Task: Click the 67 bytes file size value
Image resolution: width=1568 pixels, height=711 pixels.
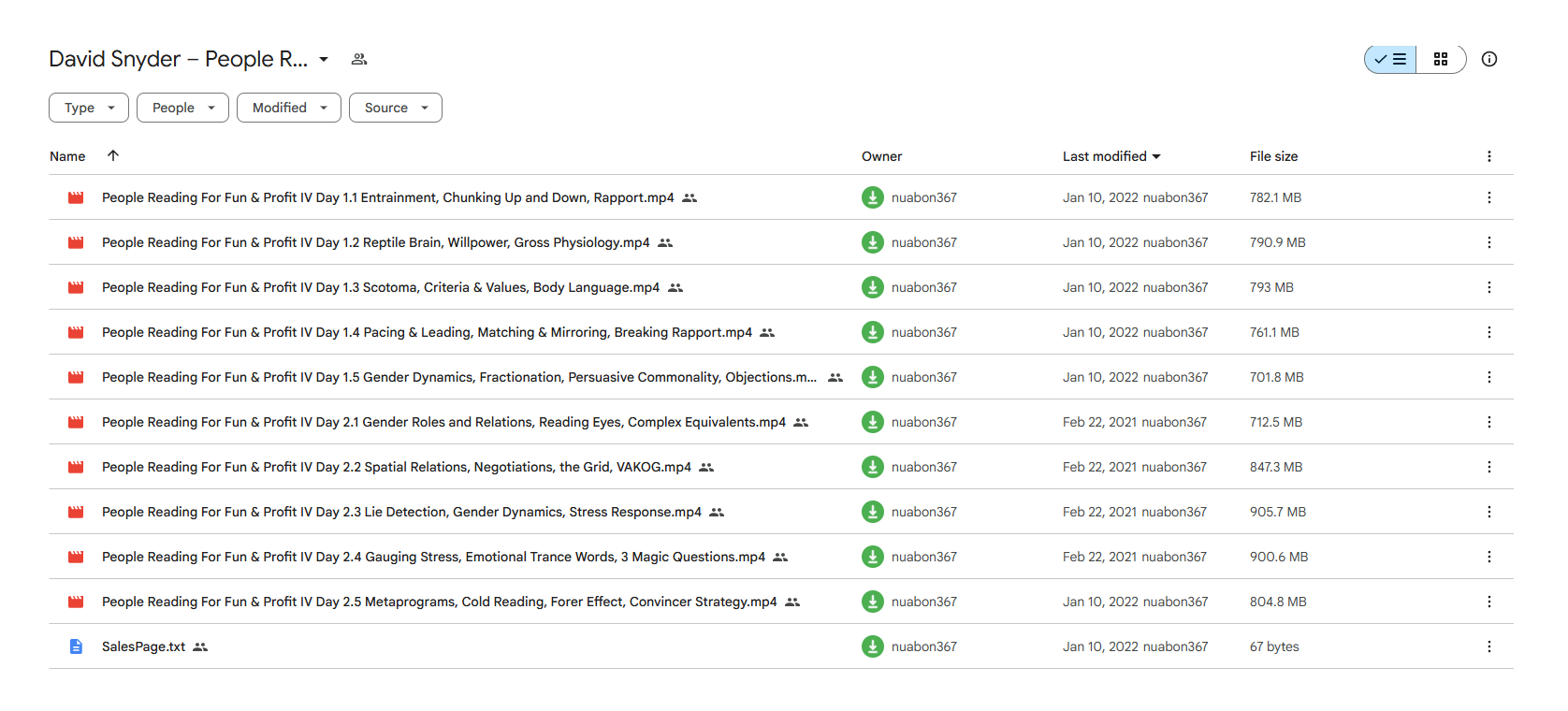Action: coord(1274,646)
